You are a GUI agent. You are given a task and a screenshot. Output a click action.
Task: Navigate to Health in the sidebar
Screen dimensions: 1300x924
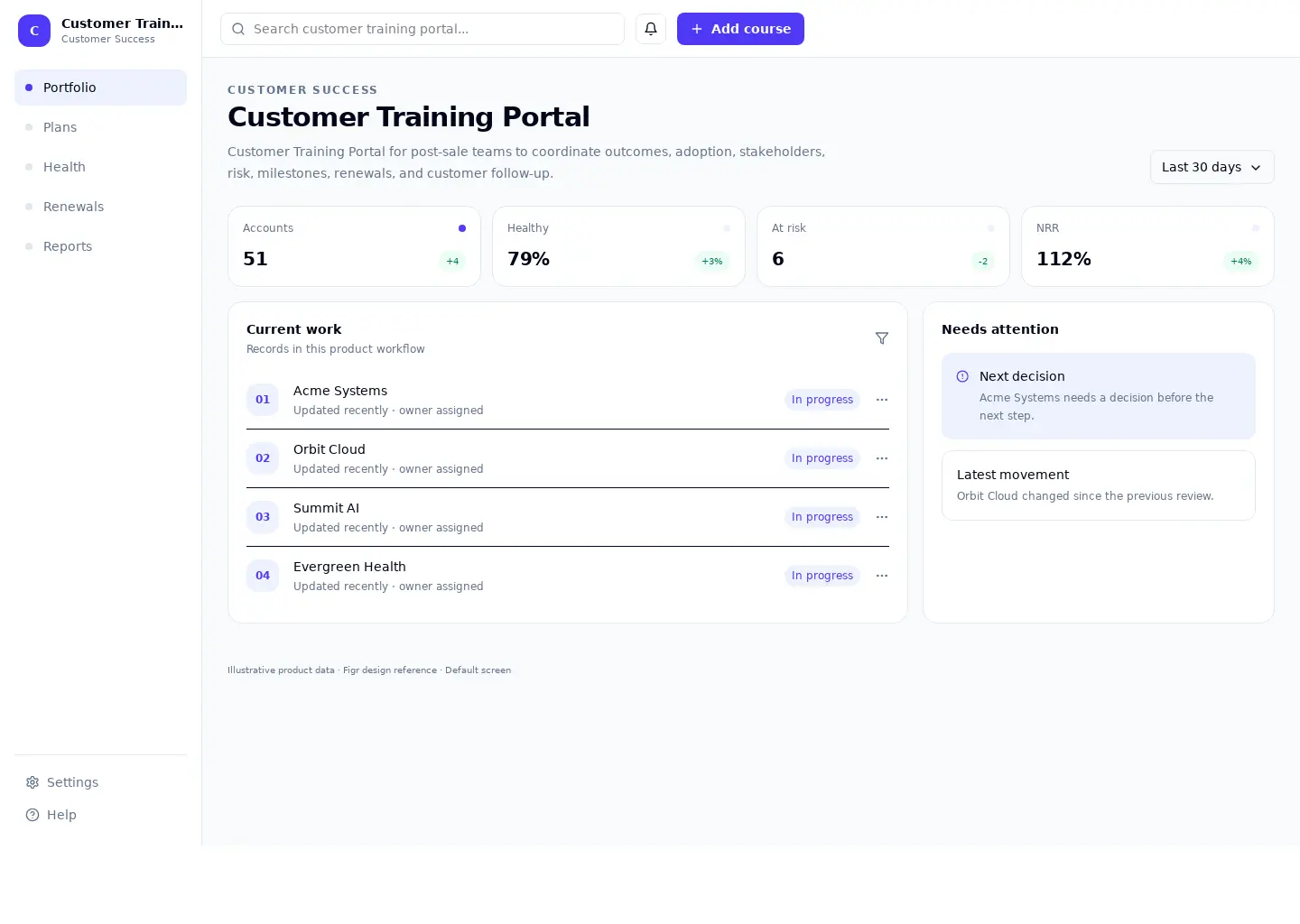(x=101, y=167)
